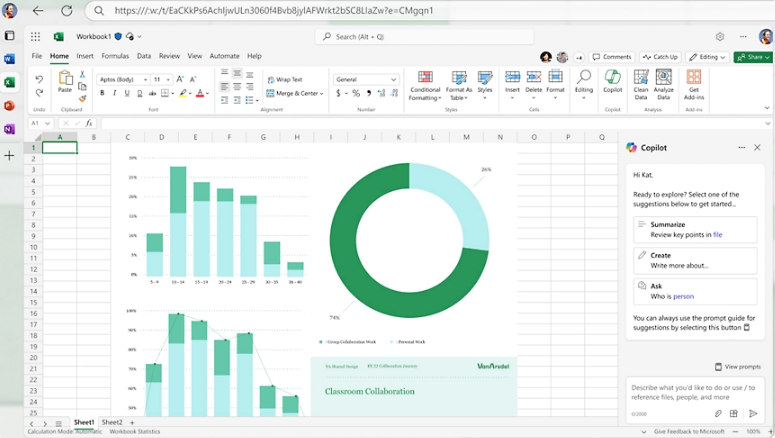The width and height of the screenshot is (775, 438).
Task: Click Summarize suggestion in Copilot pane
Action: click(x=695, y=229)
